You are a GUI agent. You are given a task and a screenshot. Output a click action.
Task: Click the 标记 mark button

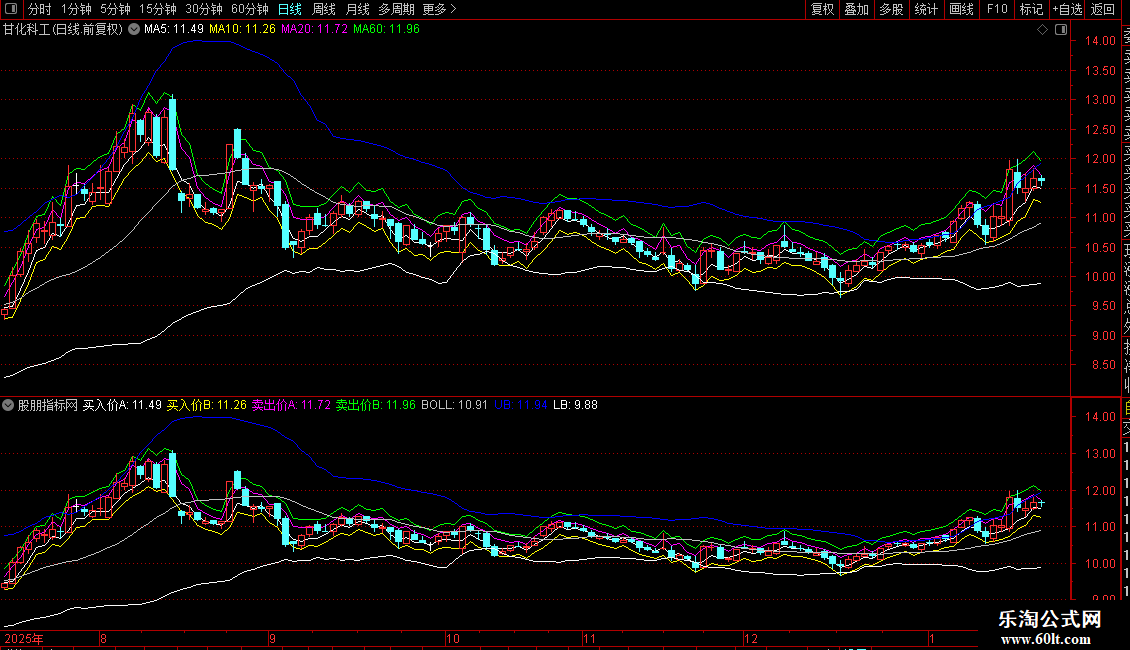click(x=1031, y=9)
